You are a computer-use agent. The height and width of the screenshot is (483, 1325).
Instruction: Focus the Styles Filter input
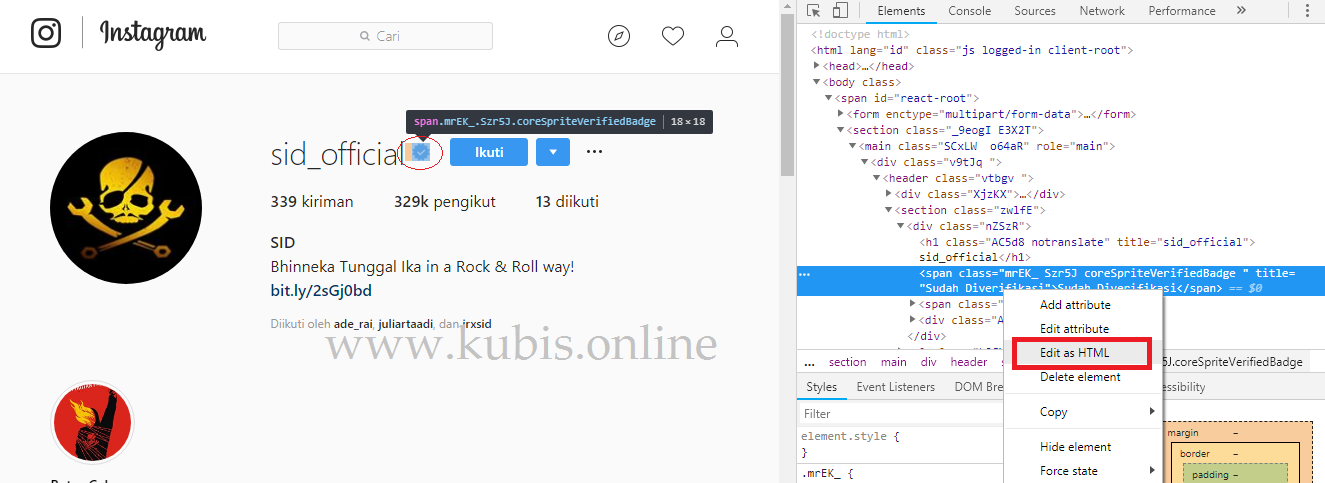(900, 413)
